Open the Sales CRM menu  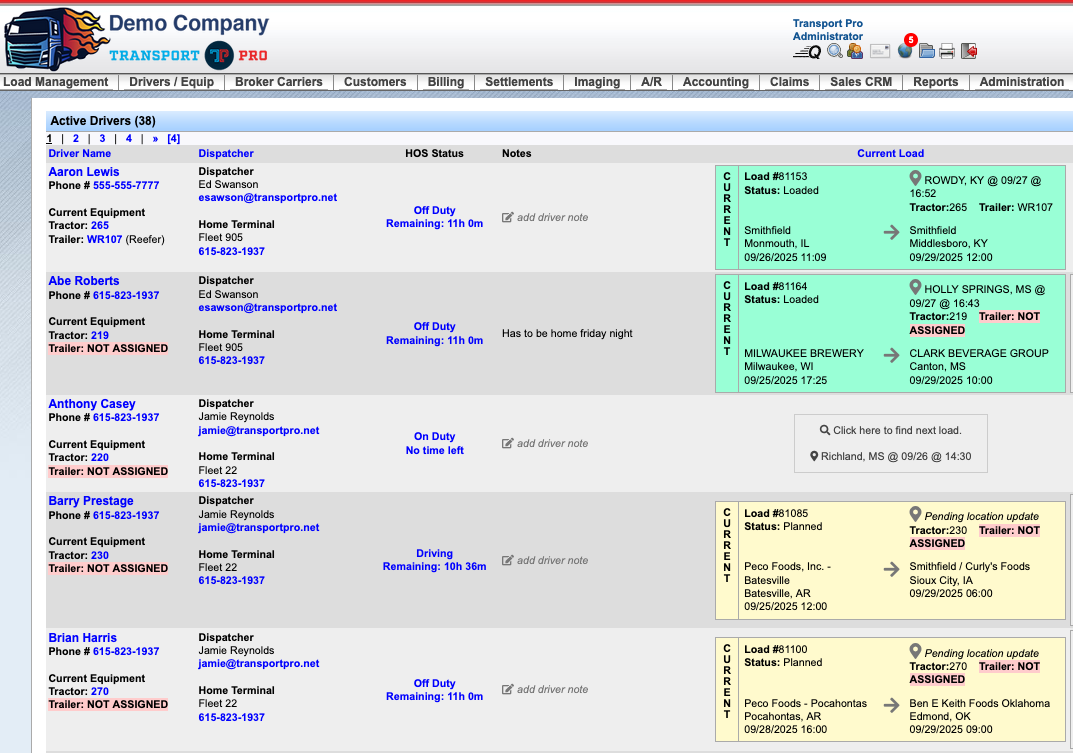pyautogui.click(x=861, y=81)
